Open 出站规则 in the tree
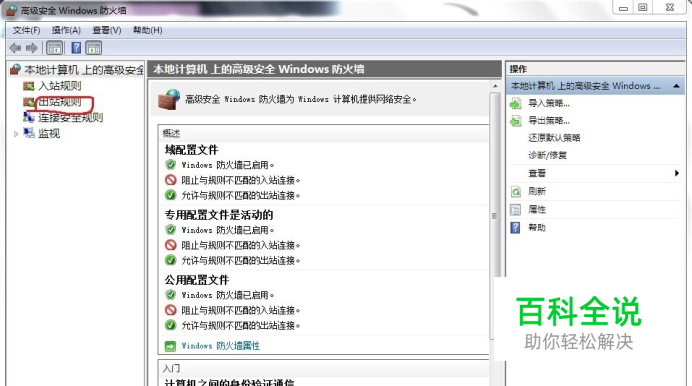 60,102
